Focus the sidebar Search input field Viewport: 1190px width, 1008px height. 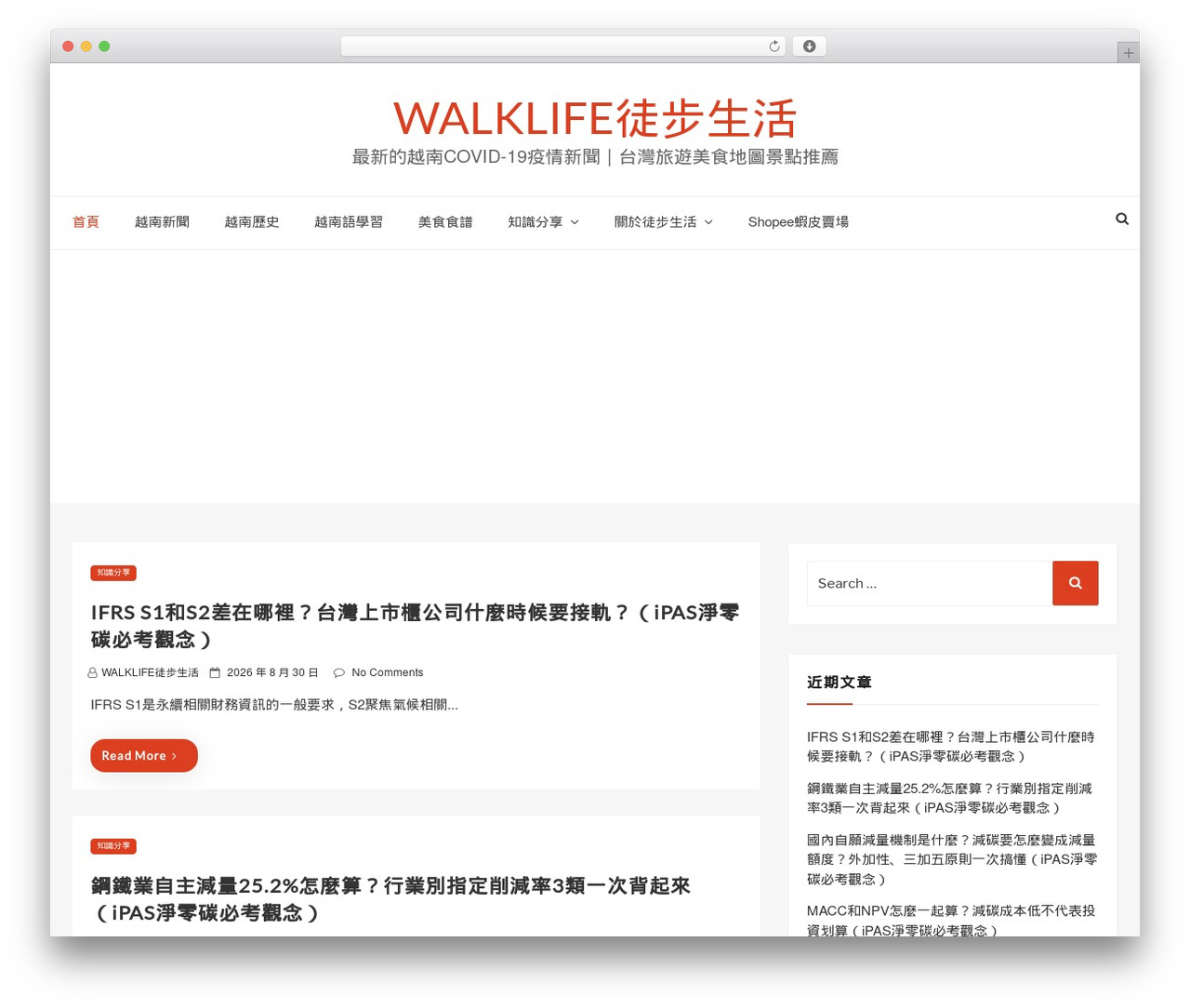tap(930, 583)
